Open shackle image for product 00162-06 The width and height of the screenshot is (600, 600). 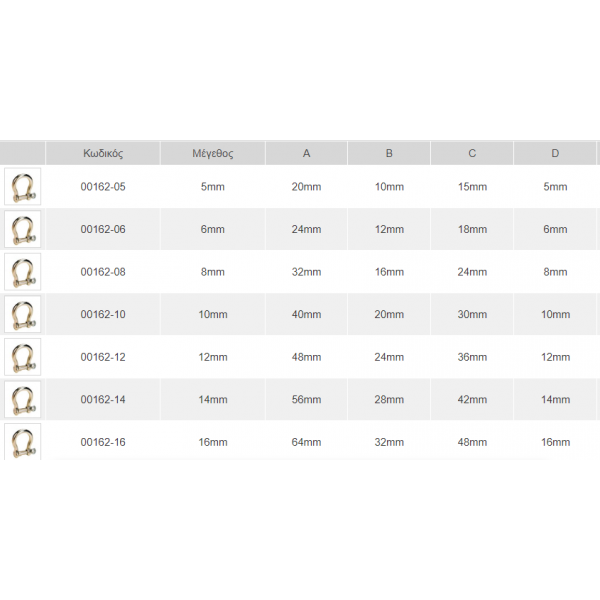pos(22,229)
